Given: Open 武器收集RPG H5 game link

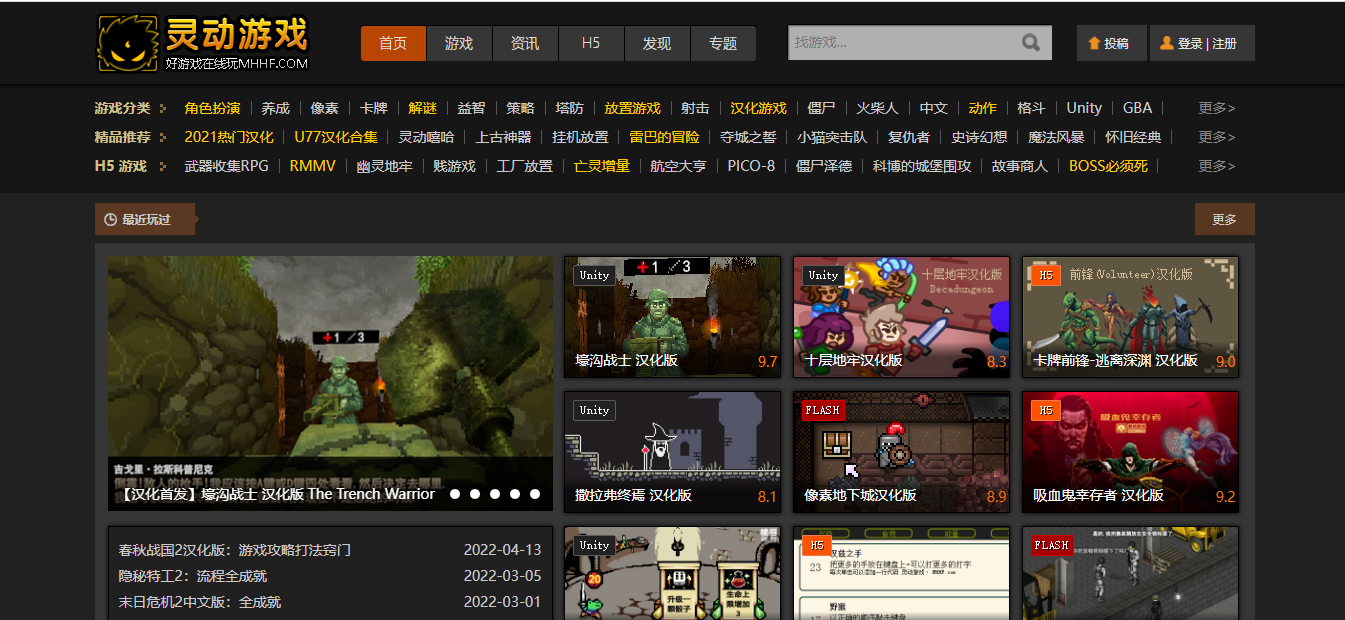Looking at the screenshot, I should click(227, 166).
